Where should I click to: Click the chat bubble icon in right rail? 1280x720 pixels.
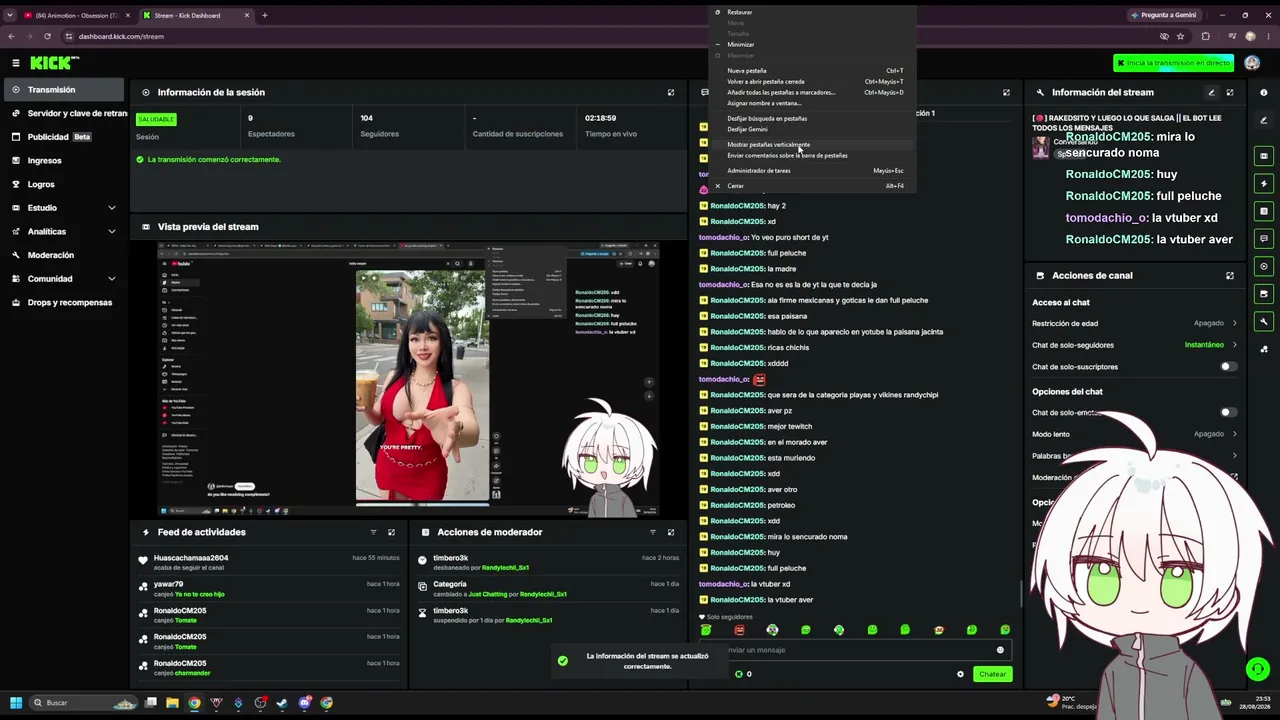[x=1264, y=238]
